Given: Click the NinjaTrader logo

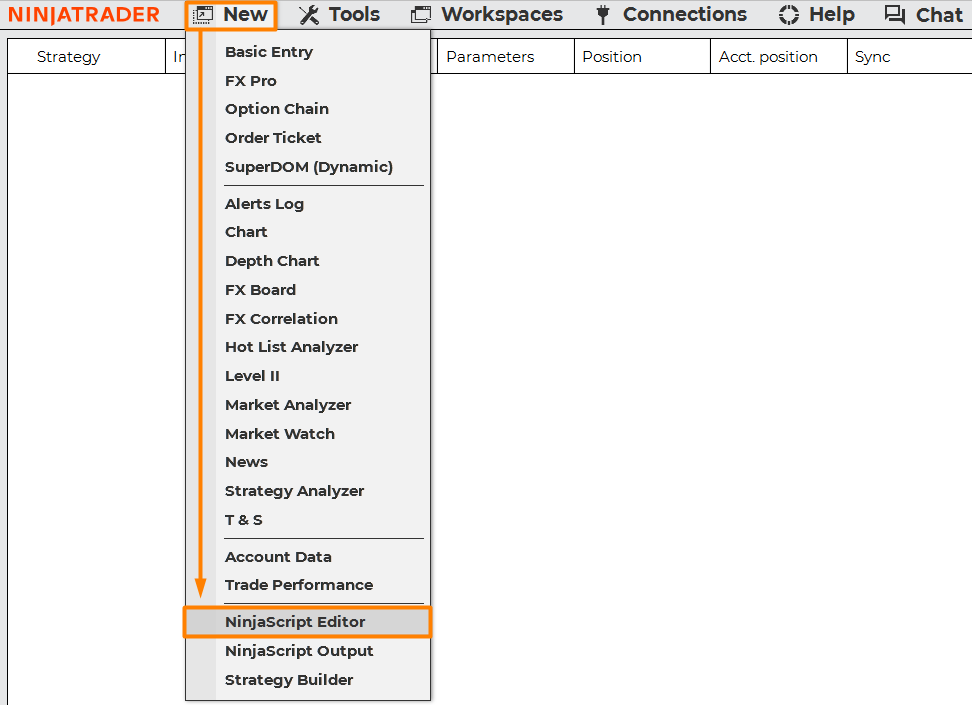Looking at the screenshot, I should [84, 15].
